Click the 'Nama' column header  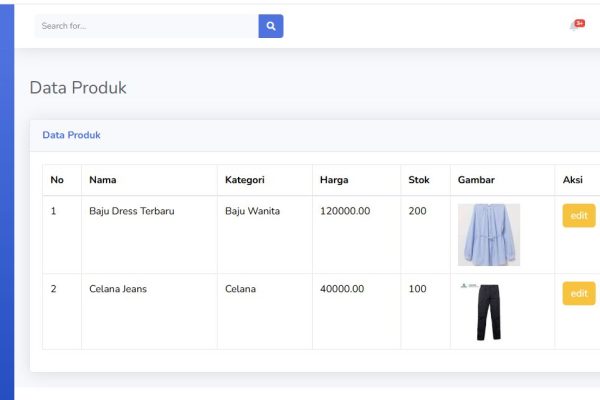[103, 180]
